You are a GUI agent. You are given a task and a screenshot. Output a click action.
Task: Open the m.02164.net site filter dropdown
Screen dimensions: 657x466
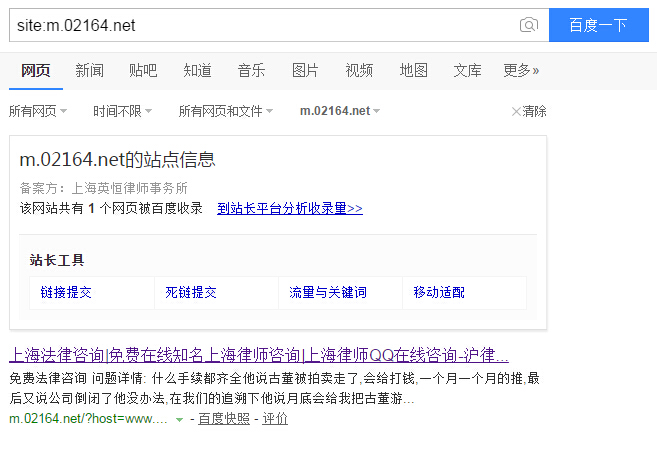click(x=340, y=111)
